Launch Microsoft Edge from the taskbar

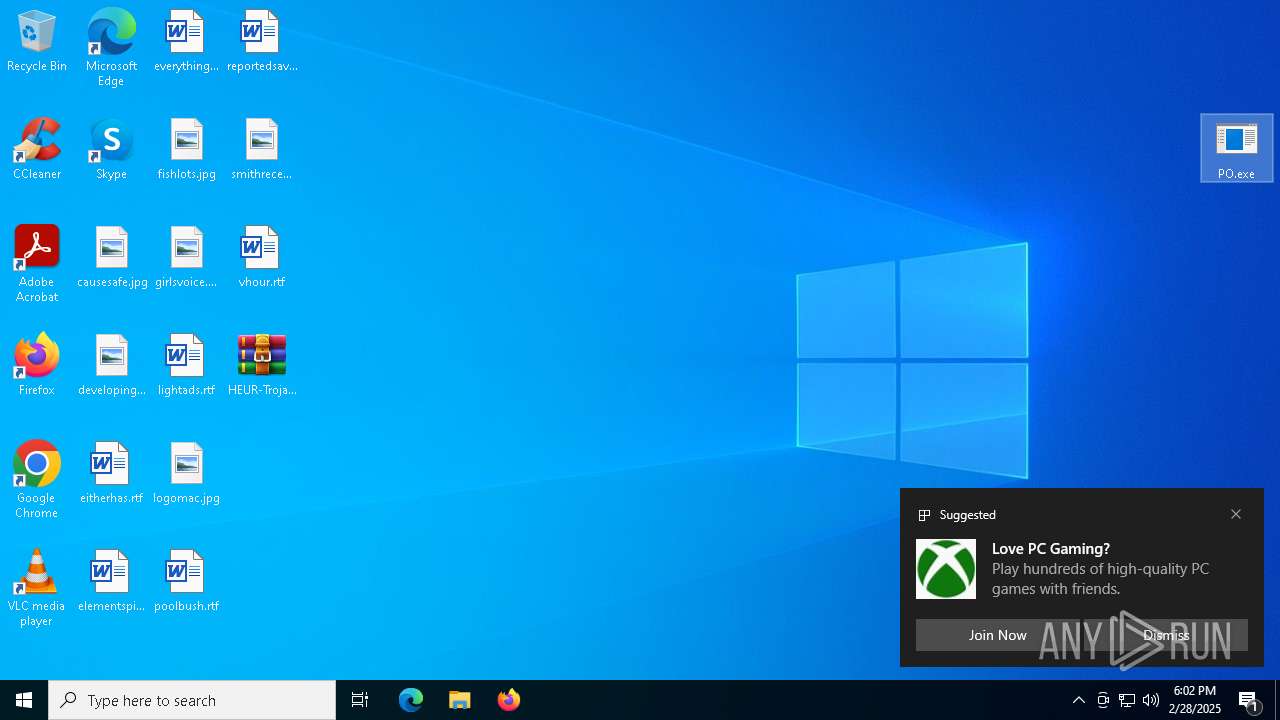(x=411, y=700)
